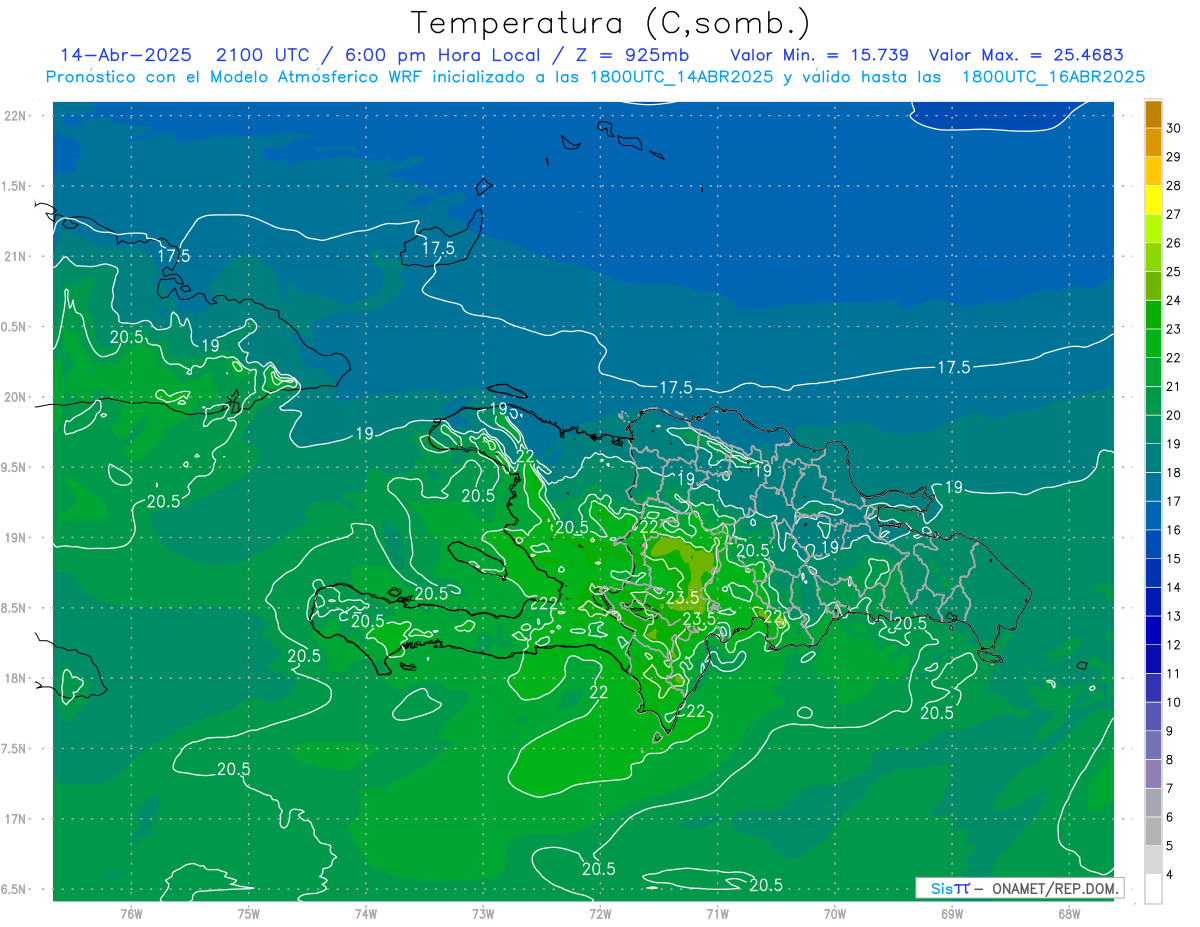
Task: Click the legend swatch between 8 and 9
Action: (1153, 745)
